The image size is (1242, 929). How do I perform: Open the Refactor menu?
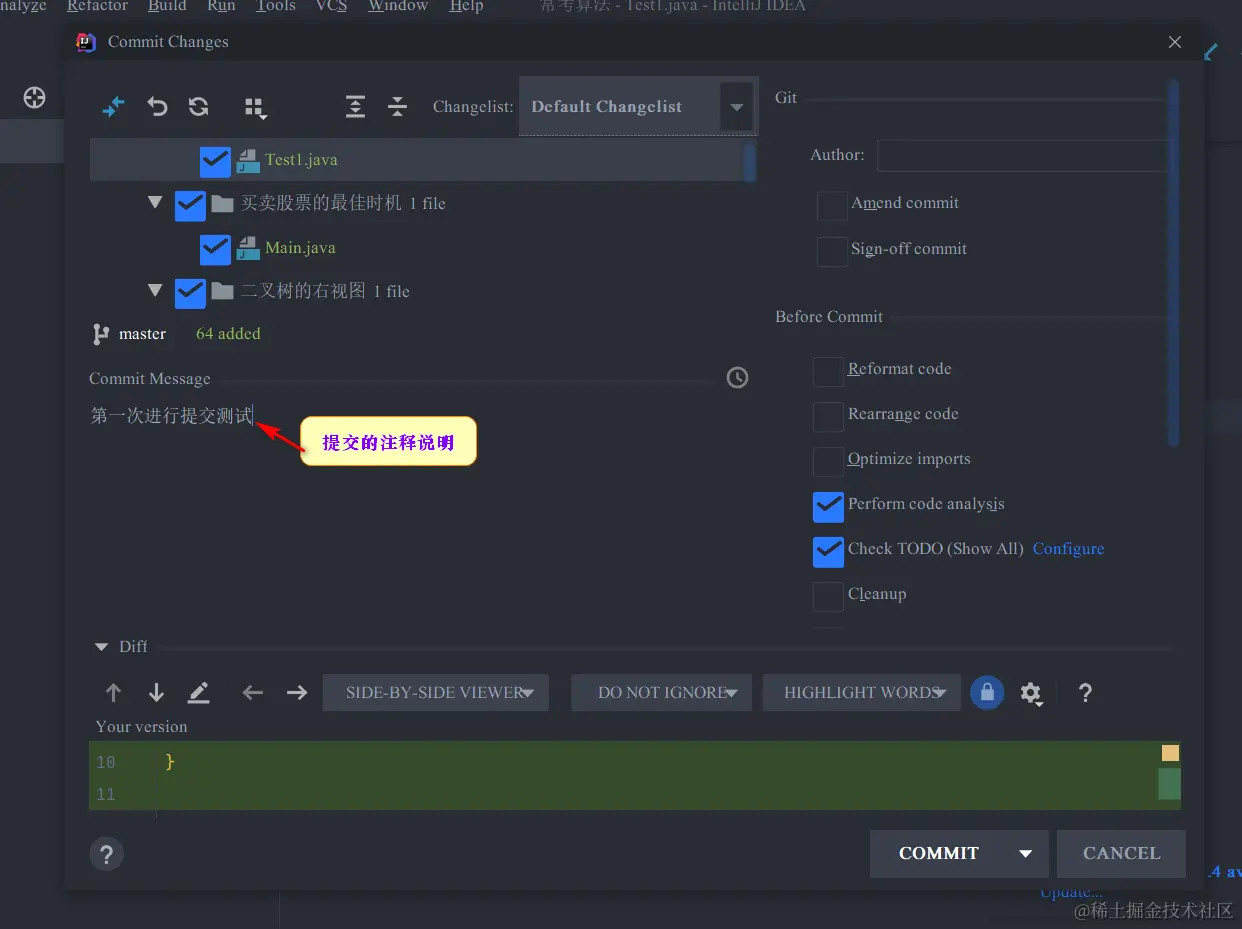pos(97,6)
